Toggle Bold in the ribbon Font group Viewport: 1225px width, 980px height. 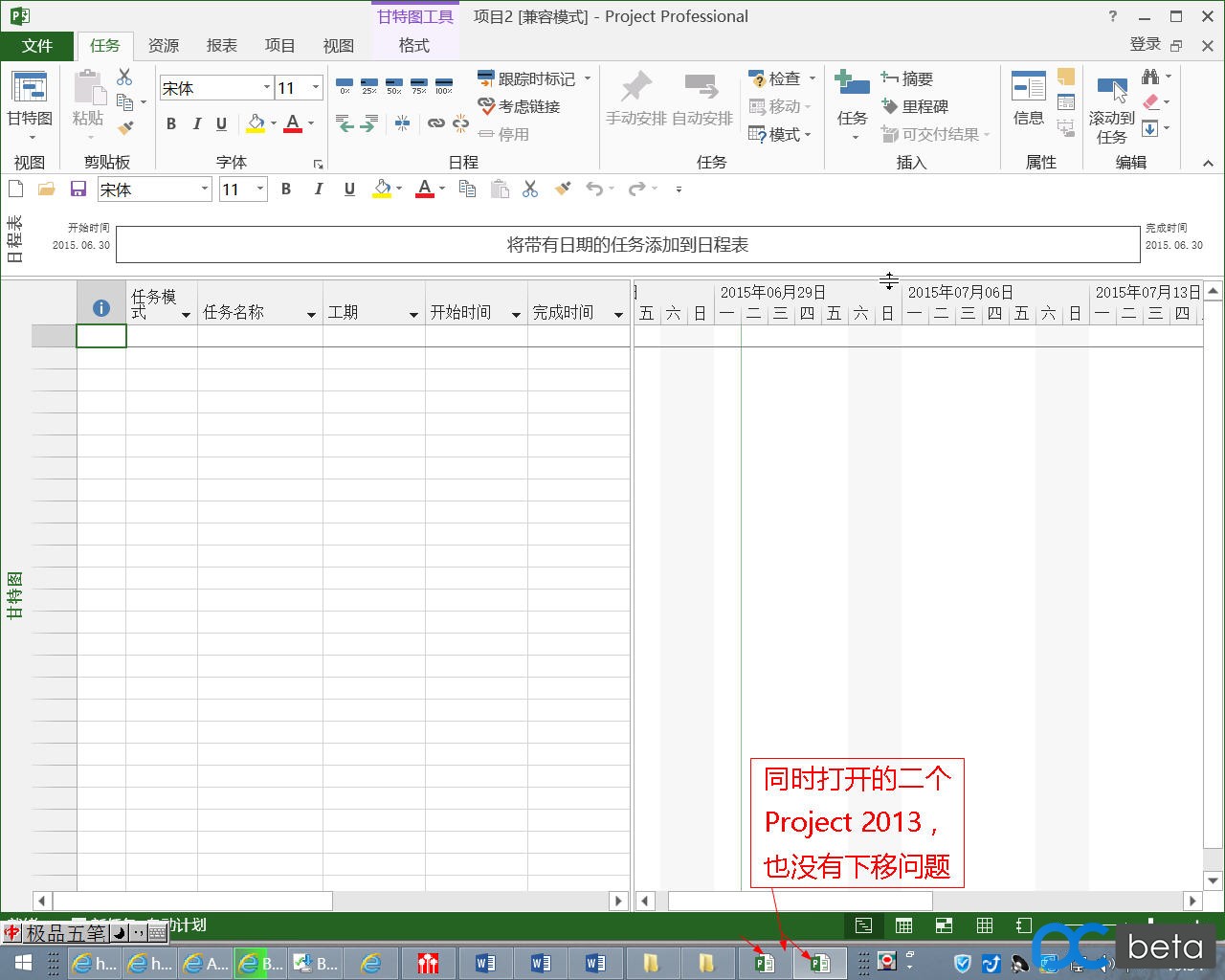[171, 123]
